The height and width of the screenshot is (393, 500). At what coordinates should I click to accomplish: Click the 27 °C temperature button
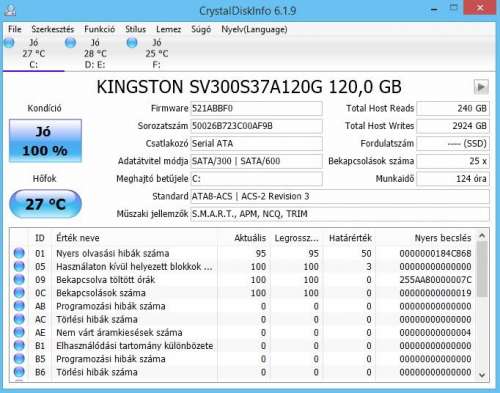click(45, 204)
